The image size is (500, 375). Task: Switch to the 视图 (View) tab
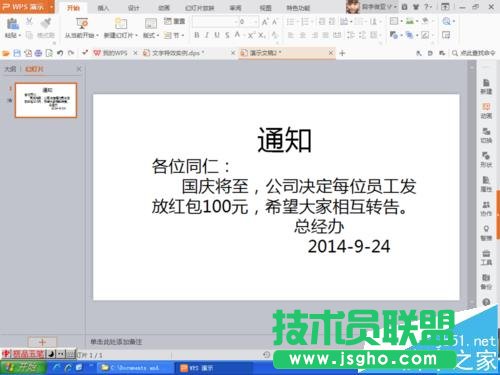(x=265, y=8)
